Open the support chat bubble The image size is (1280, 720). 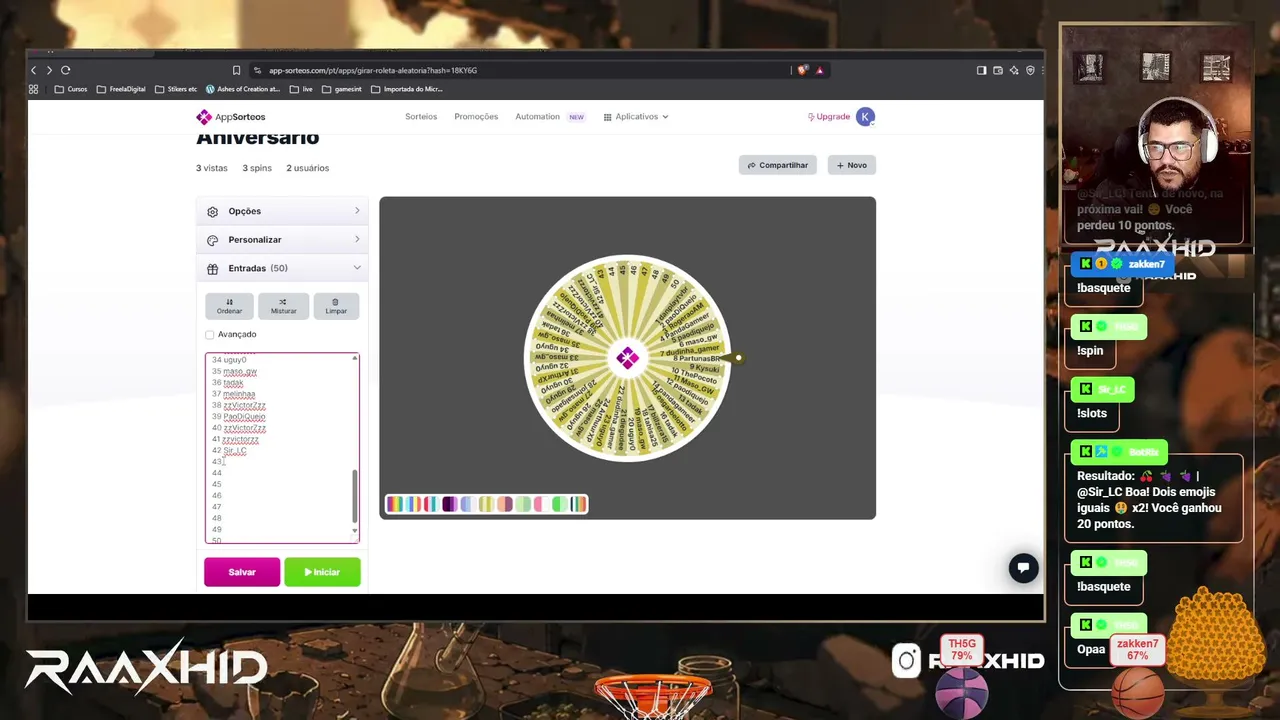pos(1023,568)
